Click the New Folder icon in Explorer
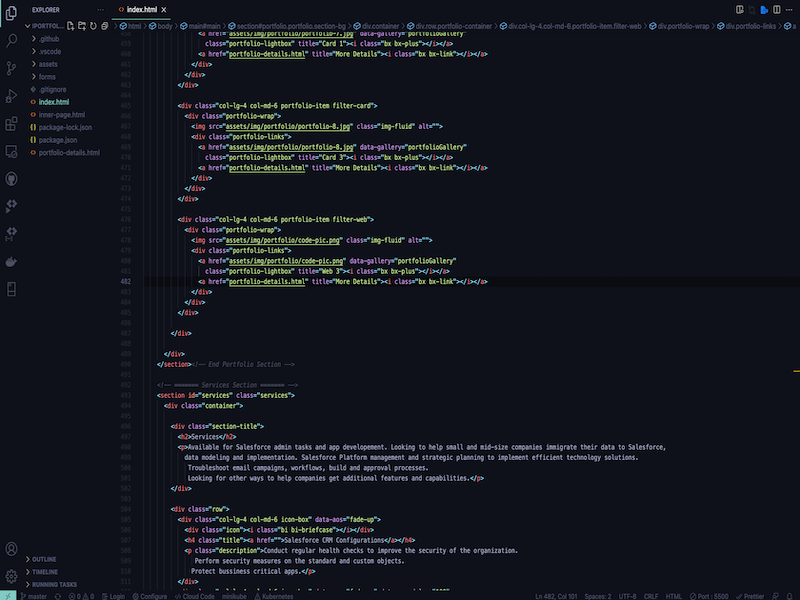This screenshot has height=600, width=800. [82, 26]
